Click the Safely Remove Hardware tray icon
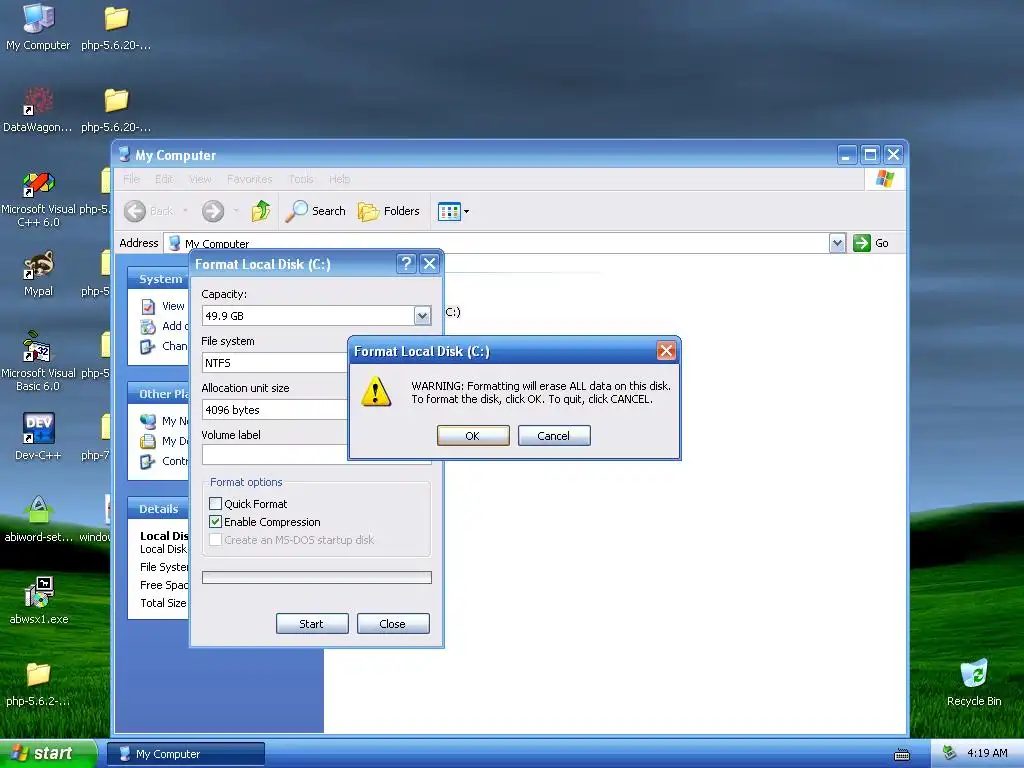1024x768 pixels. 949,754
